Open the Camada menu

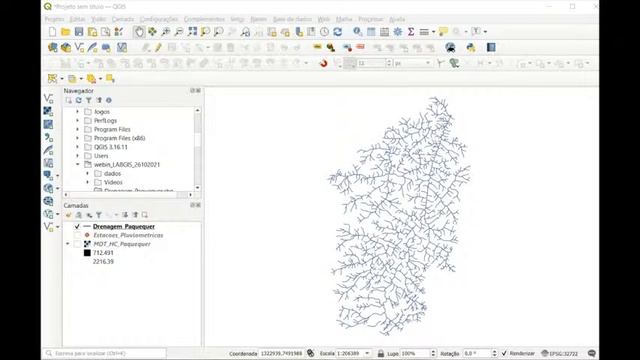pyautogui.click(x=122, y=19)
